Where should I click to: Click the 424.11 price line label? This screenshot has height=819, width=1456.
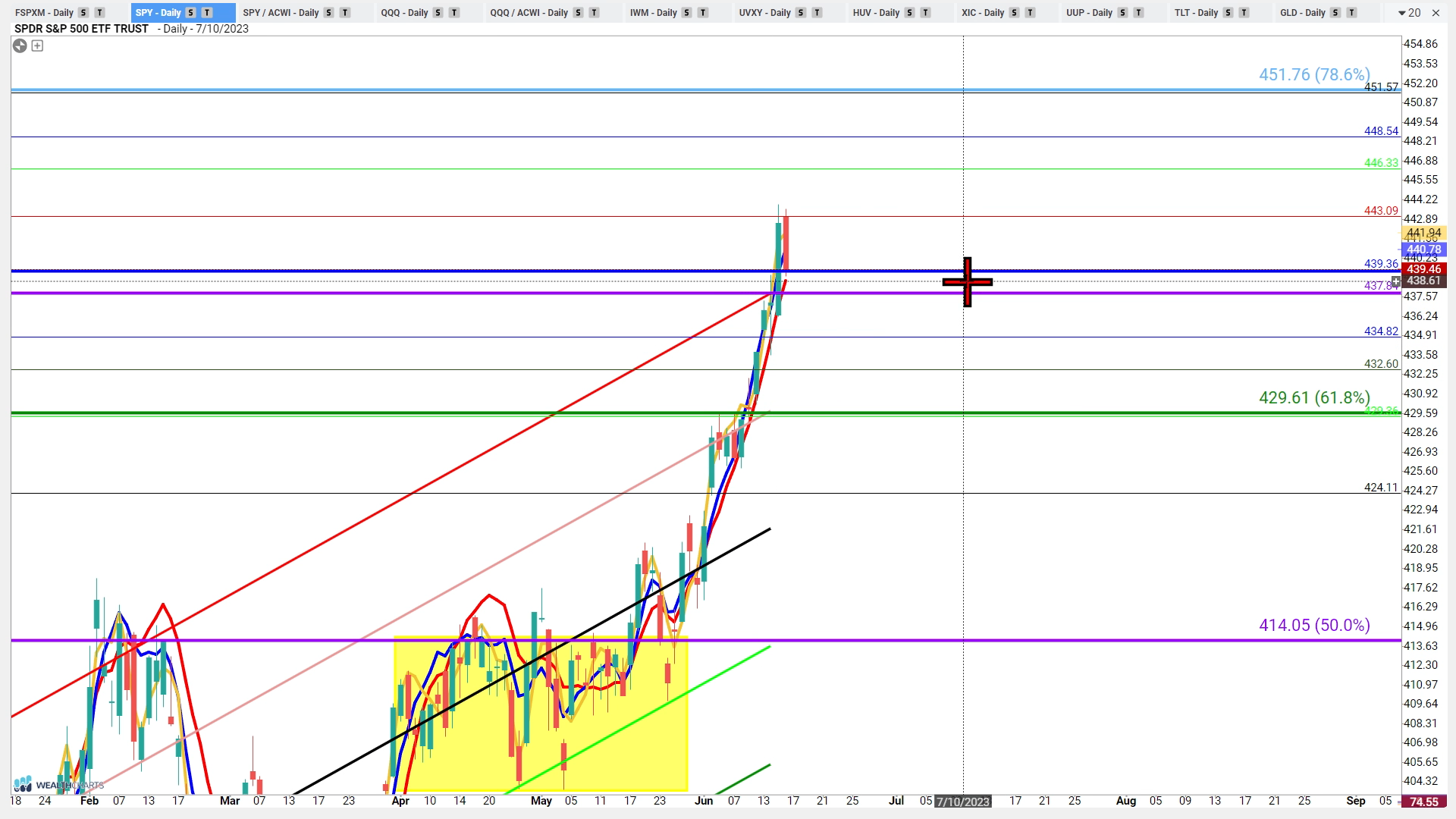pos(1381,488)
